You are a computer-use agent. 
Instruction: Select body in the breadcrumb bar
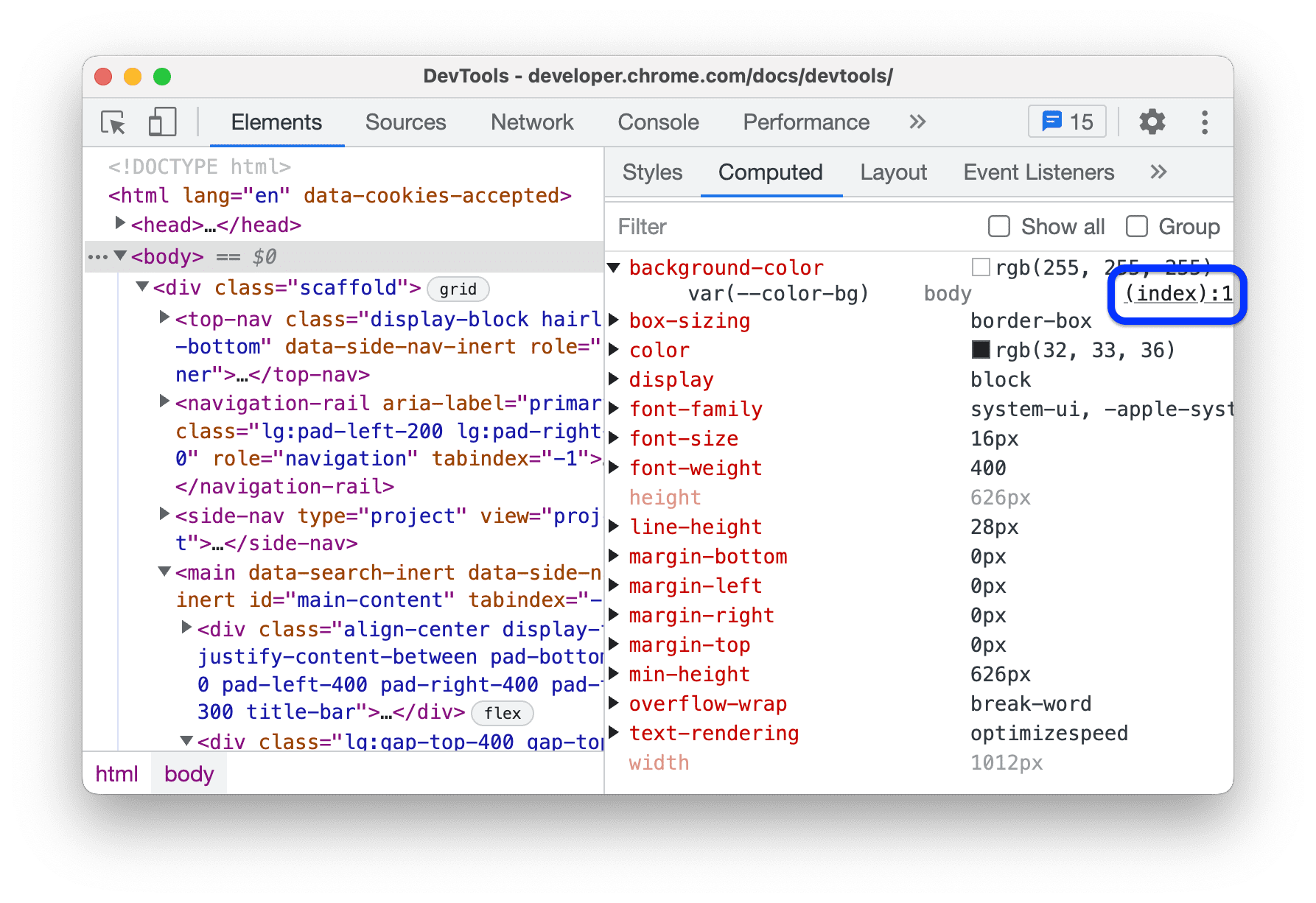(189, 773)
